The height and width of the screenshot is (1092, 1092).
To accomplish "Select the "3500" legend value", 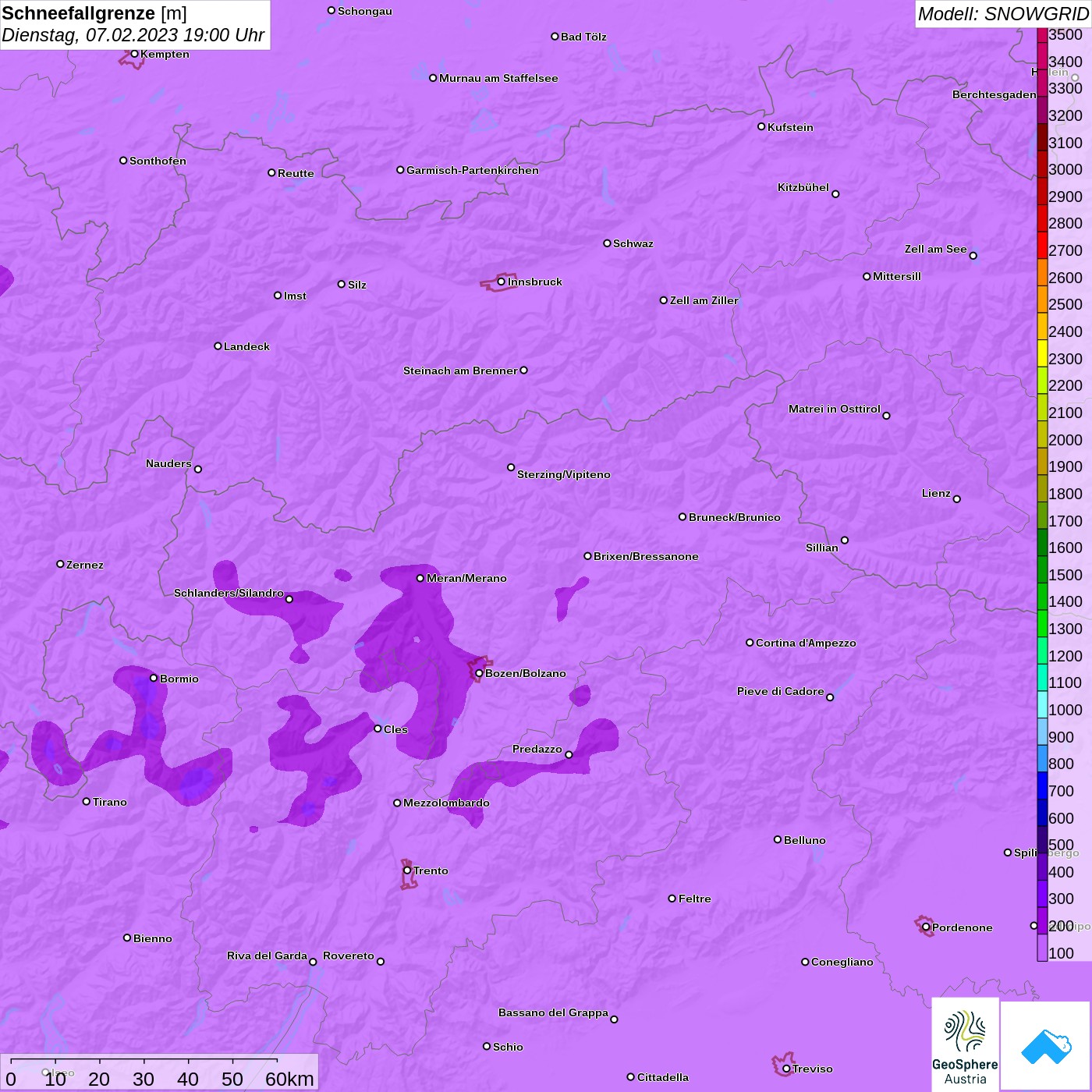I will 1065,34.
